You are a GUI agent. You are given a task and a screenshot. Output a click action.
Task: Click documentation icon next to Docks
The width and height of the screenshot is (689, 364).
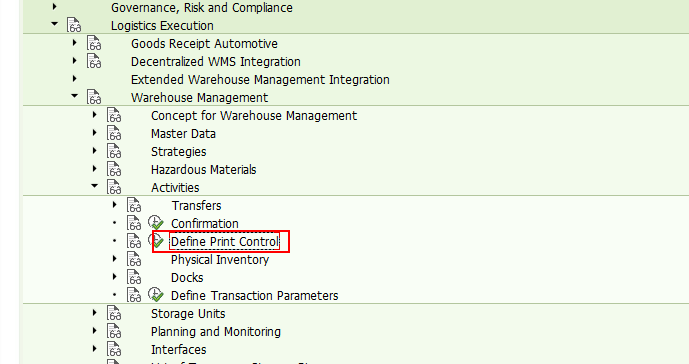tap(134, 277)
